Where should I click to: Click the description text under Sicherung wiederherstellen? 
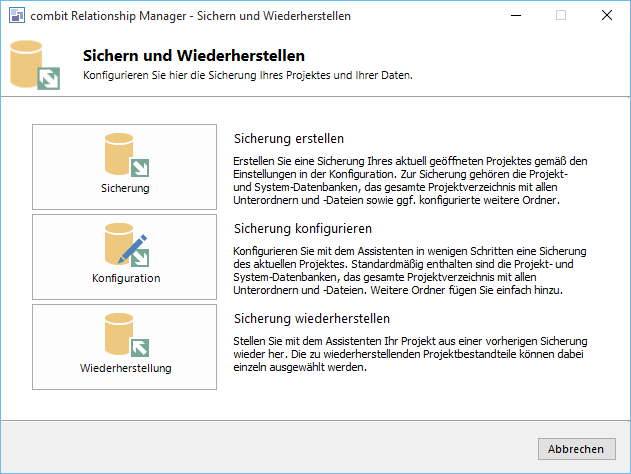[411, 354]
